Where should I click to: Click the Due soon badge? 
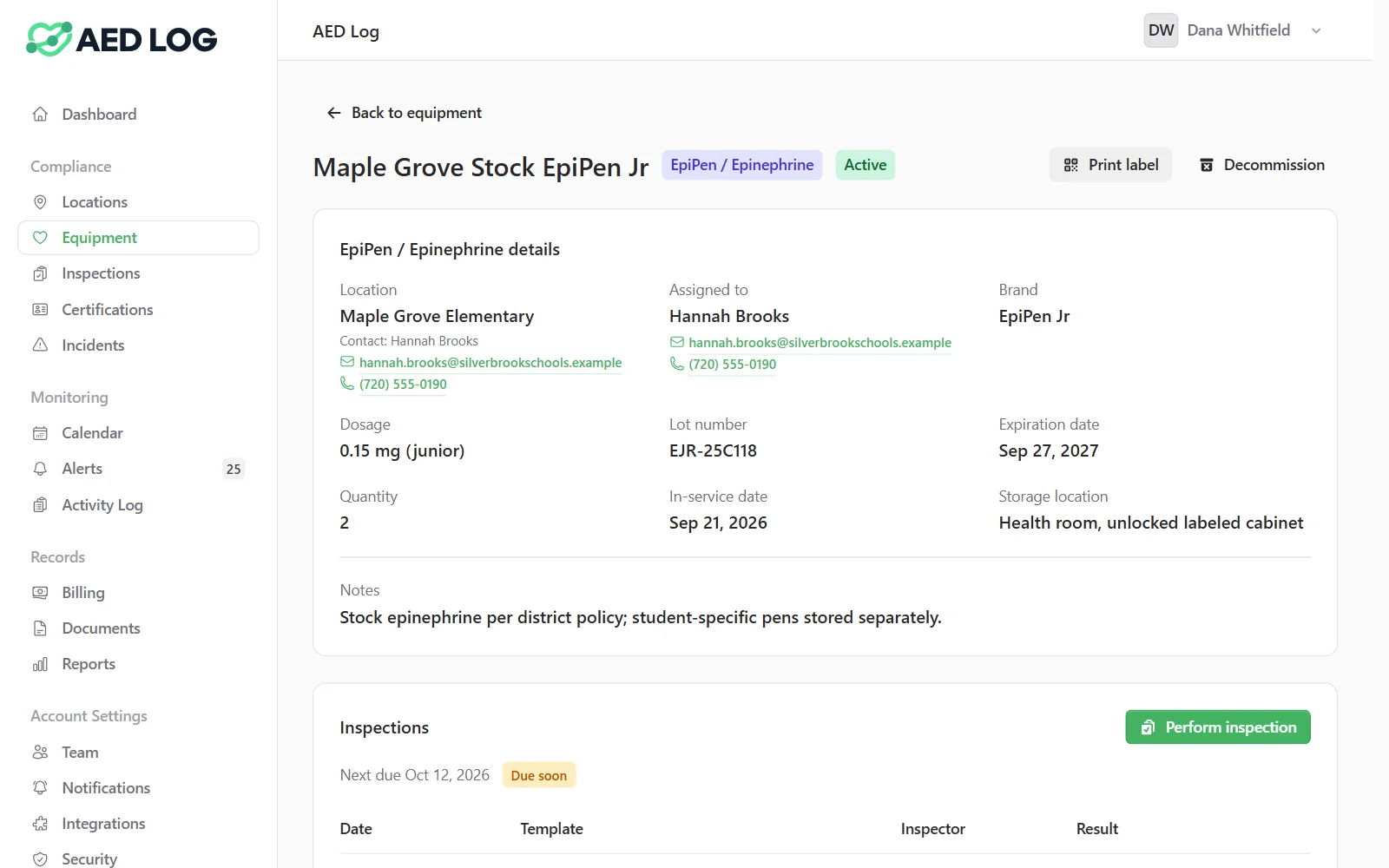click(539, 775)
